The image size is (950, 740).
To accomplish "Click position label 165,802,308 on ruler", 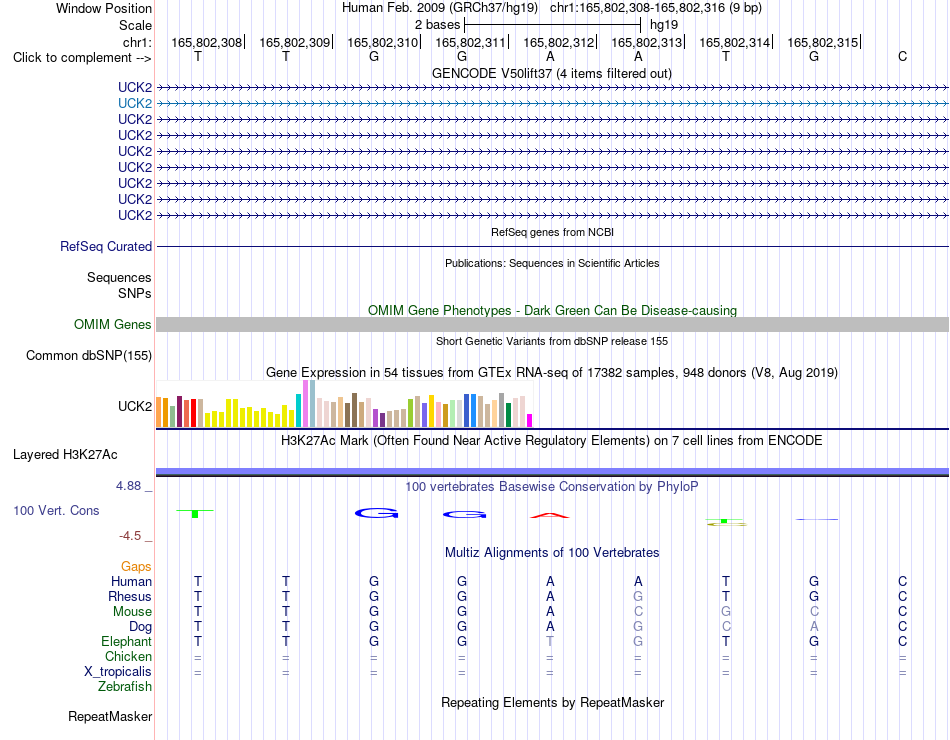I will tap(206, 42).
